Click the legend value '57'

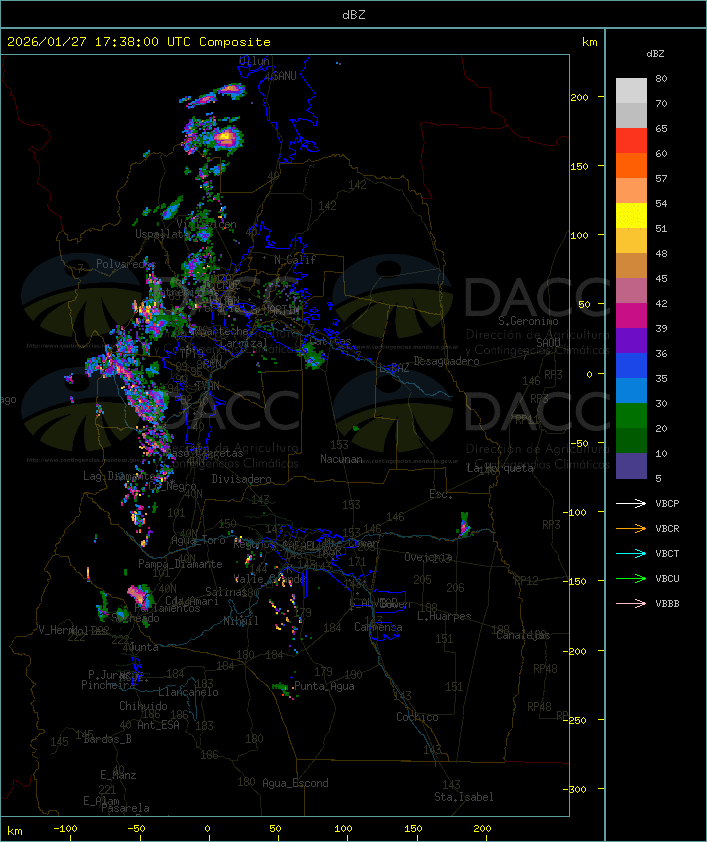click(x=661, y=178)
